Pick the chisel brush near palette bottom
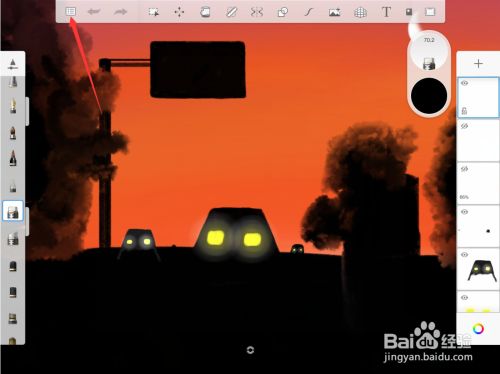 (x=13, y=318)
